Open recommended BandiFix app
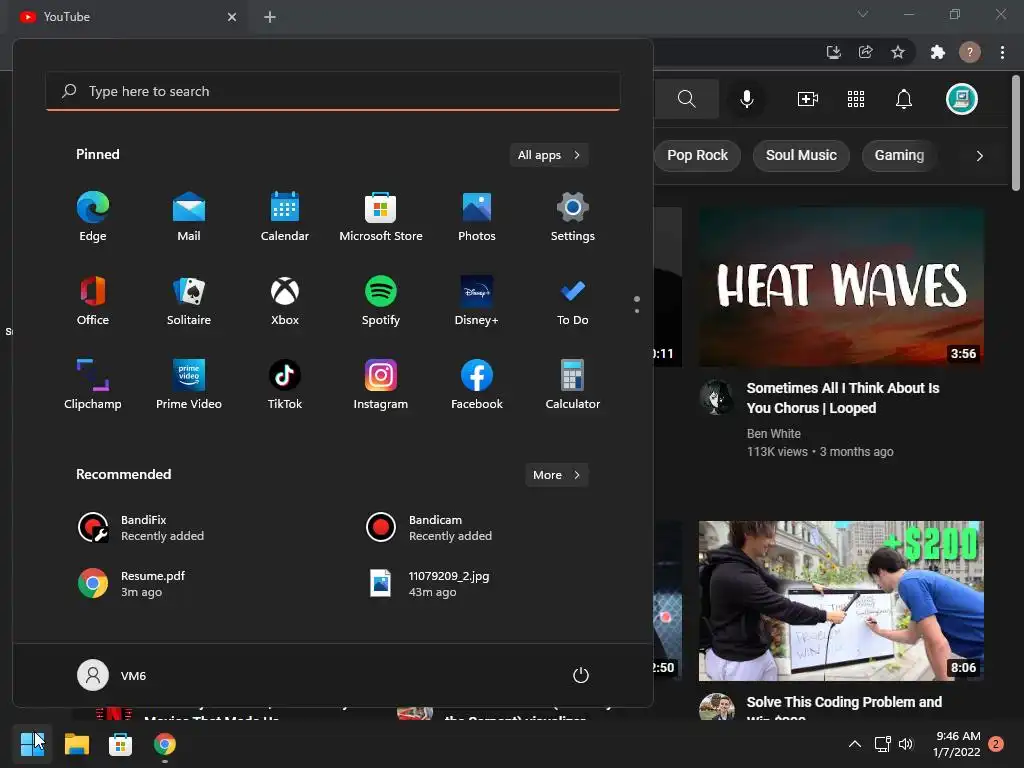Viewport: 1024px width, 768px height. [141, 528]
